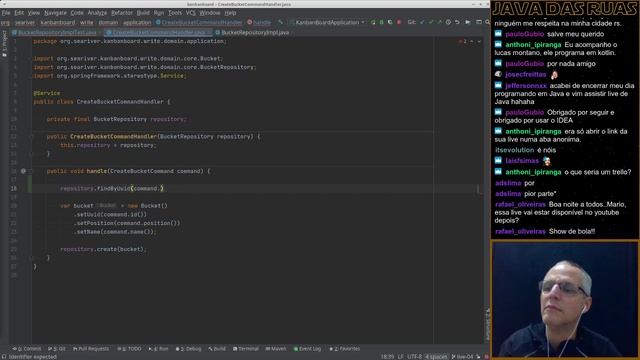This screenshot has width=640, height=360.
Task: Select CreateBucketCommandHandler.java editor tab
Action: pos(158,32)
